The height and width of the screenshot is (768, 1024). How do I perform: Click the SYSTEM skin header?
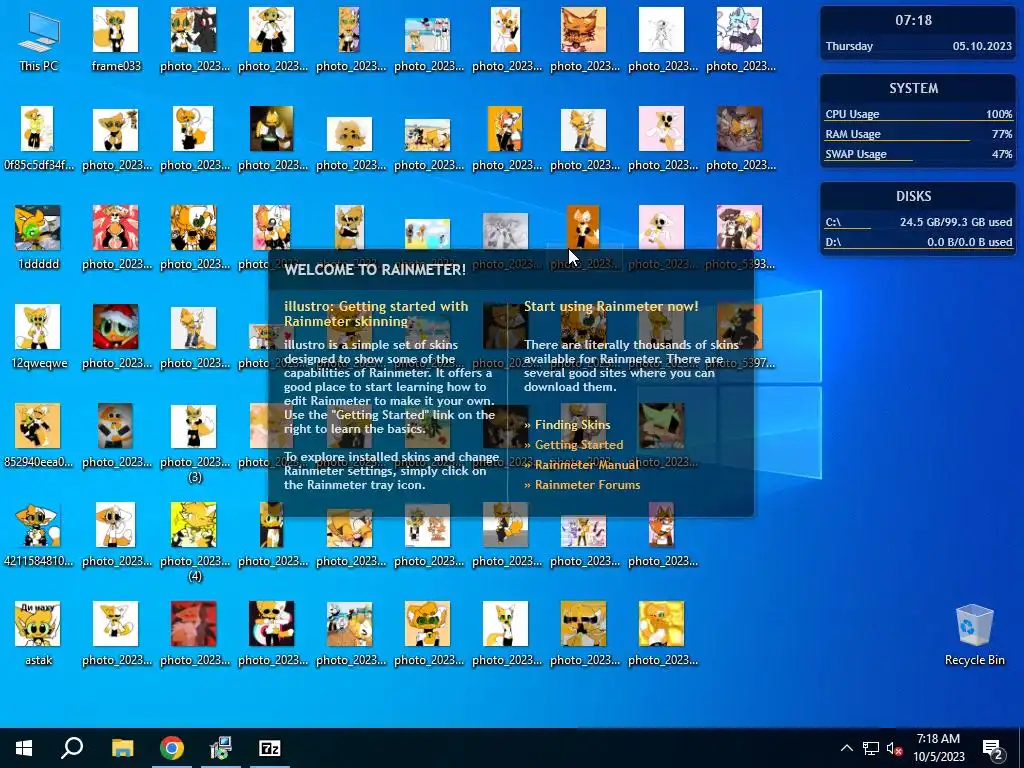point(913,88)
